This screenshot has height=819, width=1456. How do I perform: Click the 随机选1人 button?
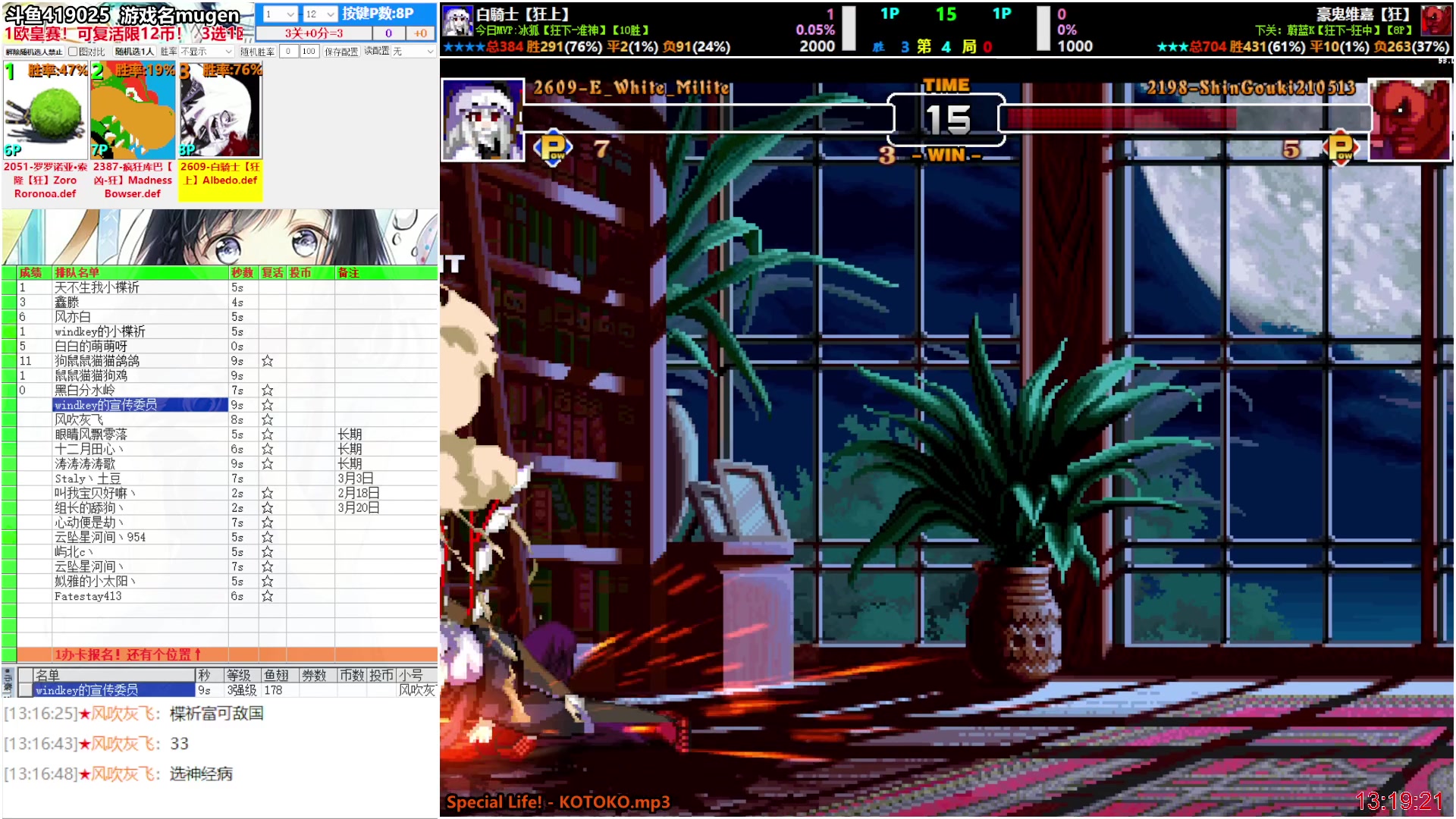pos(134,52)
